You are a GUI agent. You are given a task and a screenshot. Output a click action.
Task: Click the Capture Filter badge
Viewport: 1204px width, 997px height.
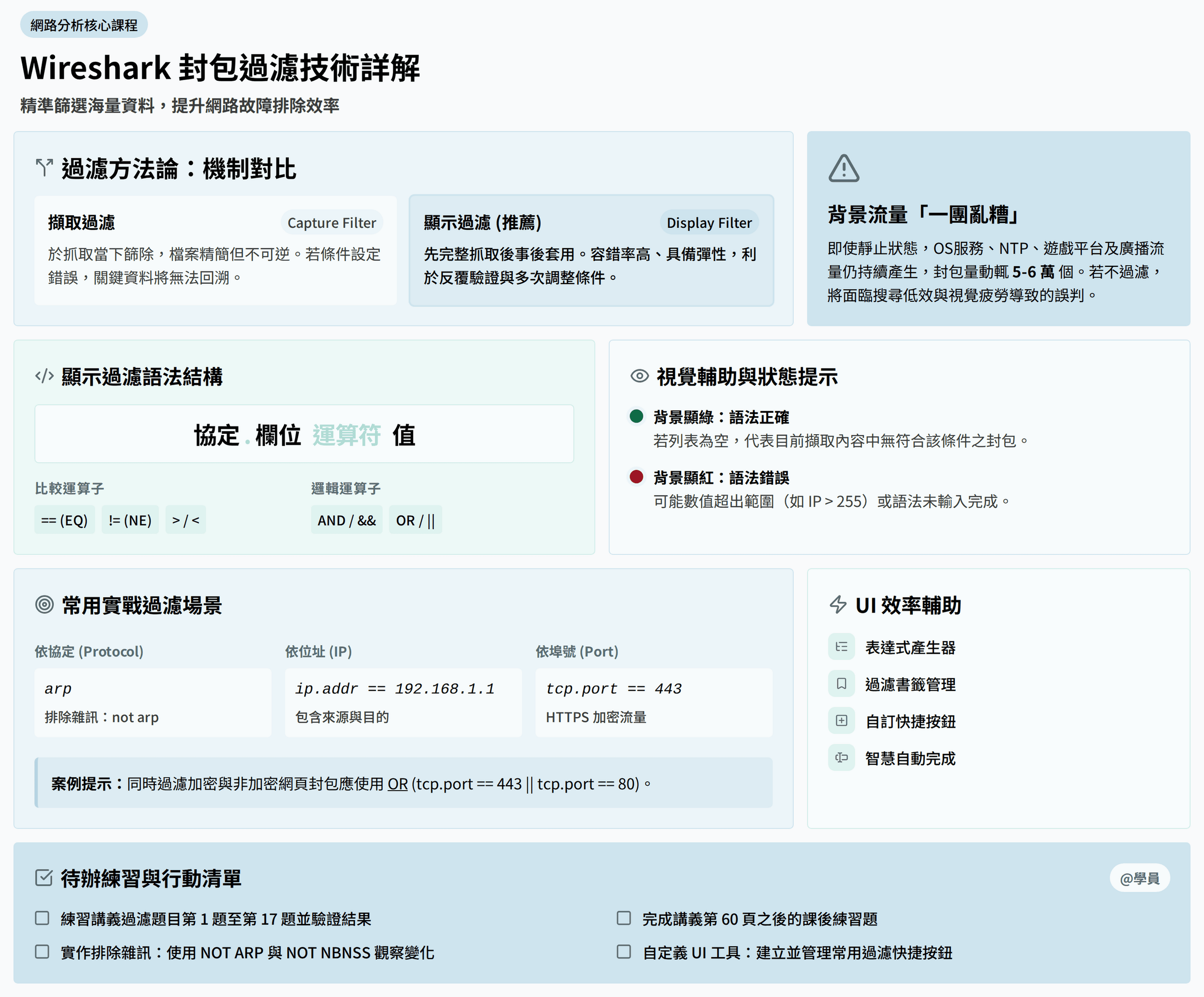332,222
